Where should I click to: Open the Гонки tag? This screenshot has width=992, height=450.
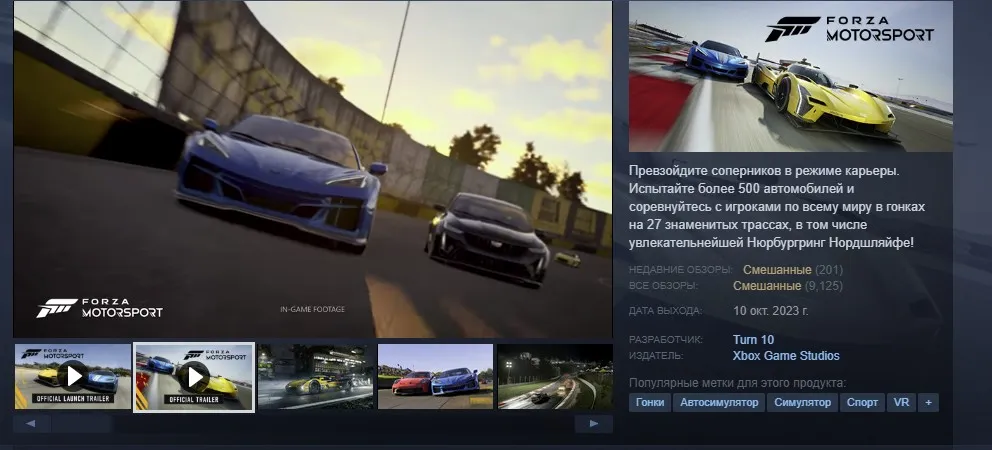[x=650, y=403]
